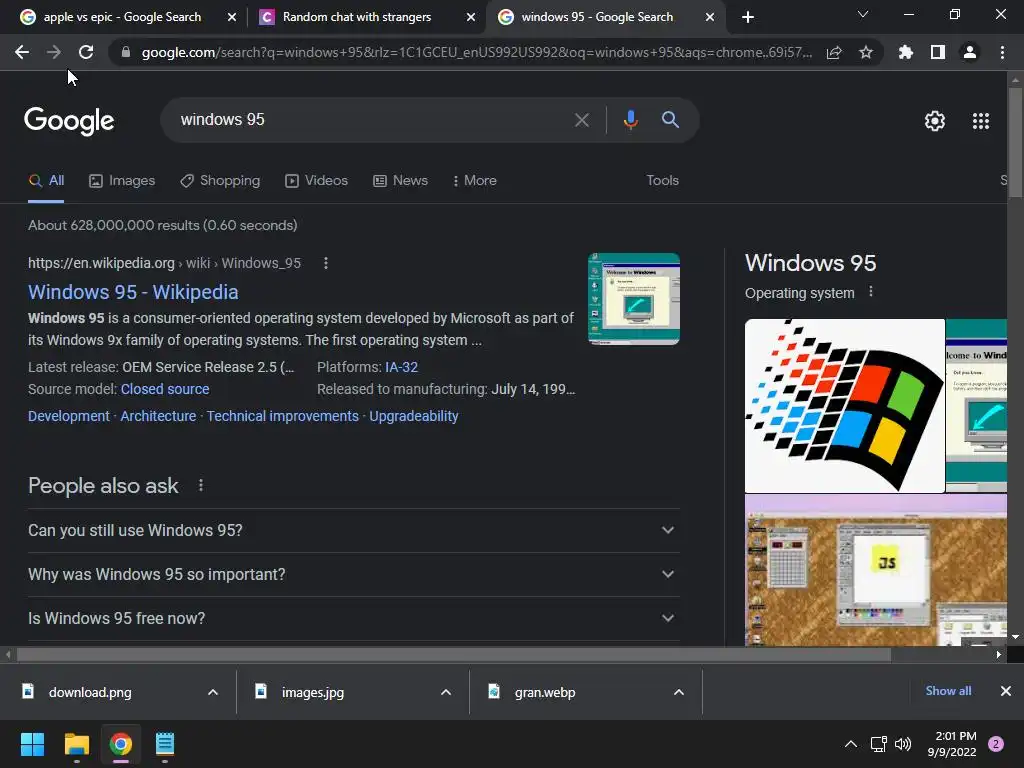
Task: Open Google quick settings gear
Action: pyautogui.click(x=935, y=121)
